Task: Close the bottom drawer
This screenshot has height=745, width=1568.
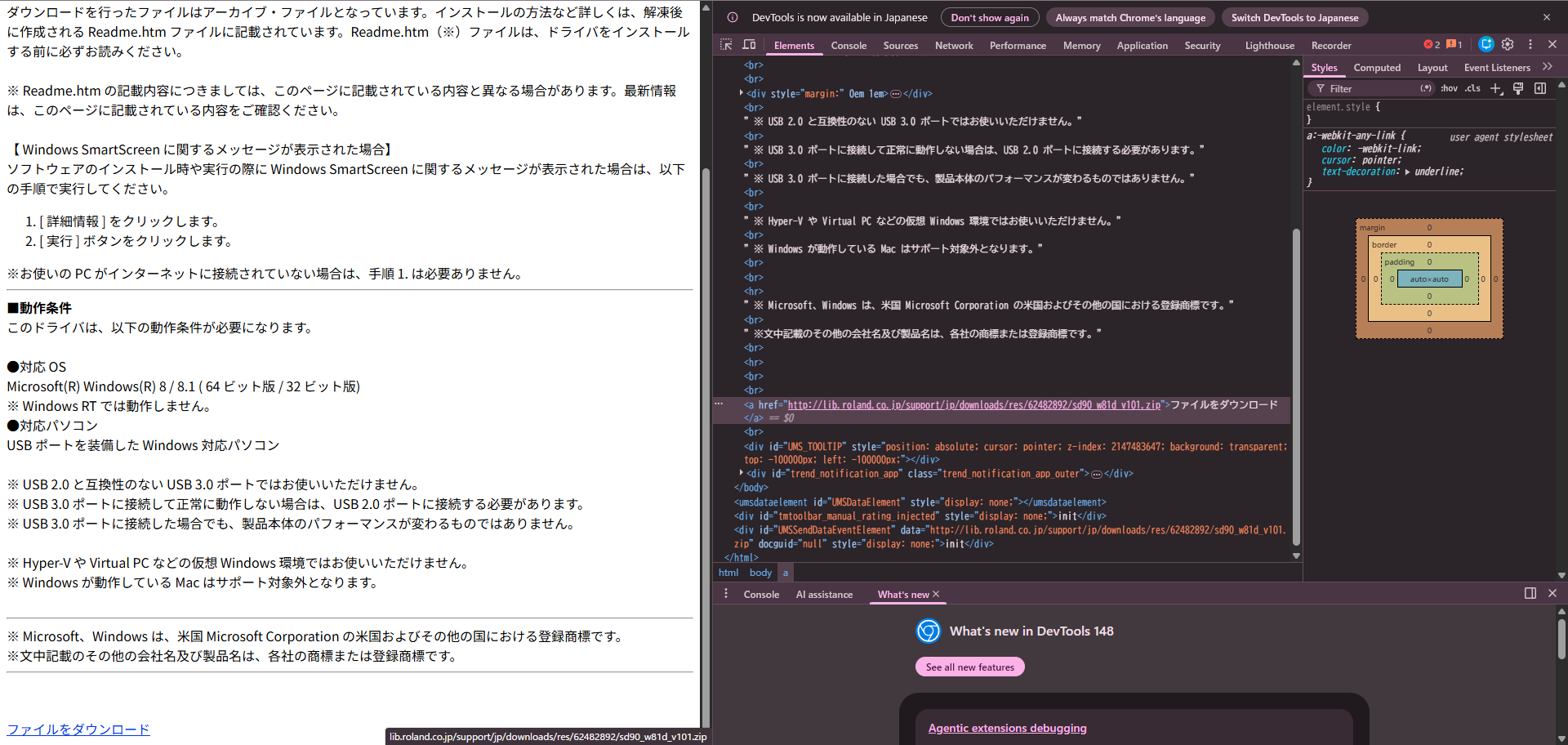Action: [x=1552, y=593]
